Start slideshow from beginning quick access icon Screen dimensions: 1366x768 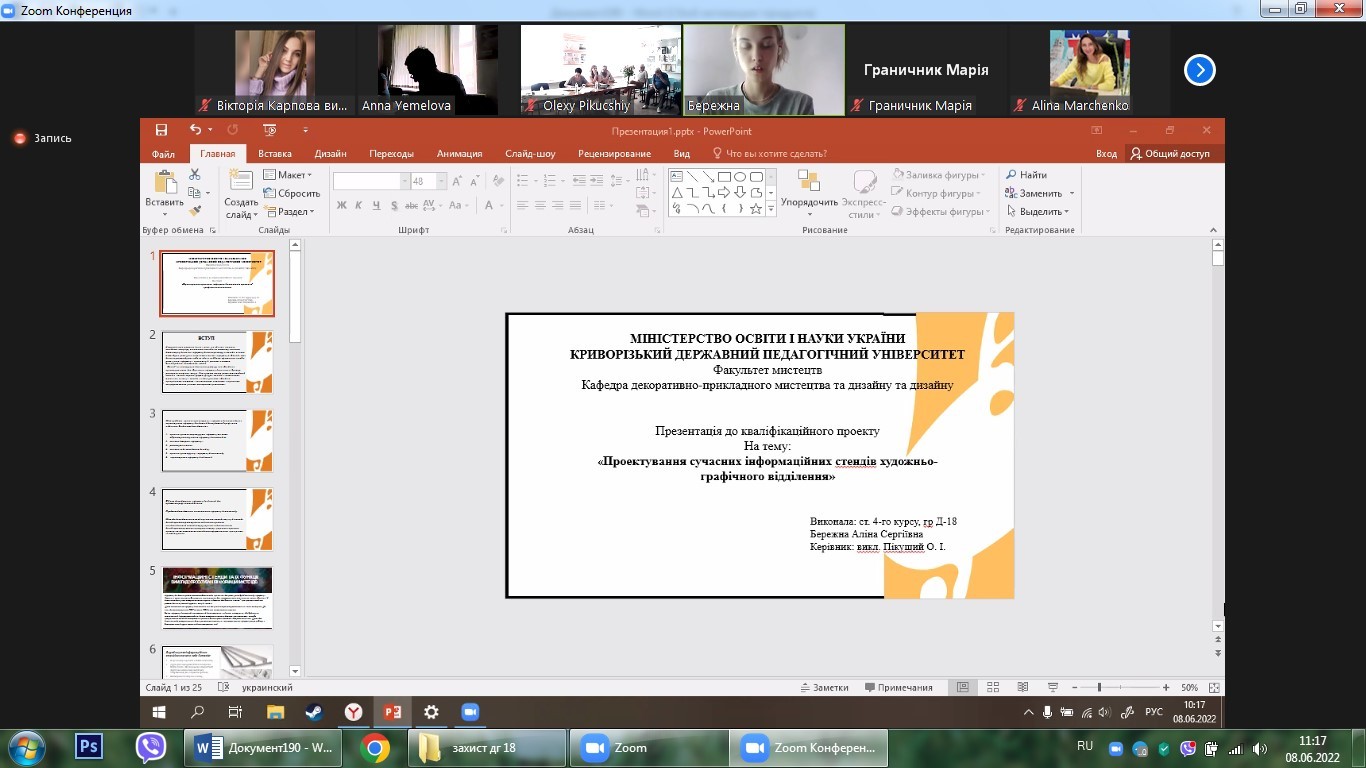click(x=269, y=130)
